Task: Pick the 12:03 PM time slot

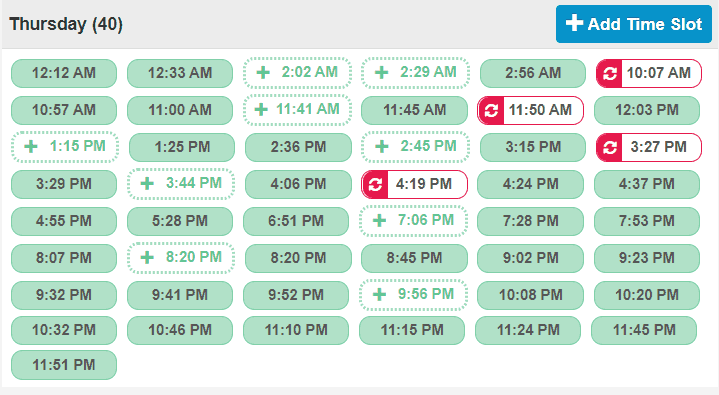Action: tap(647, 110)
